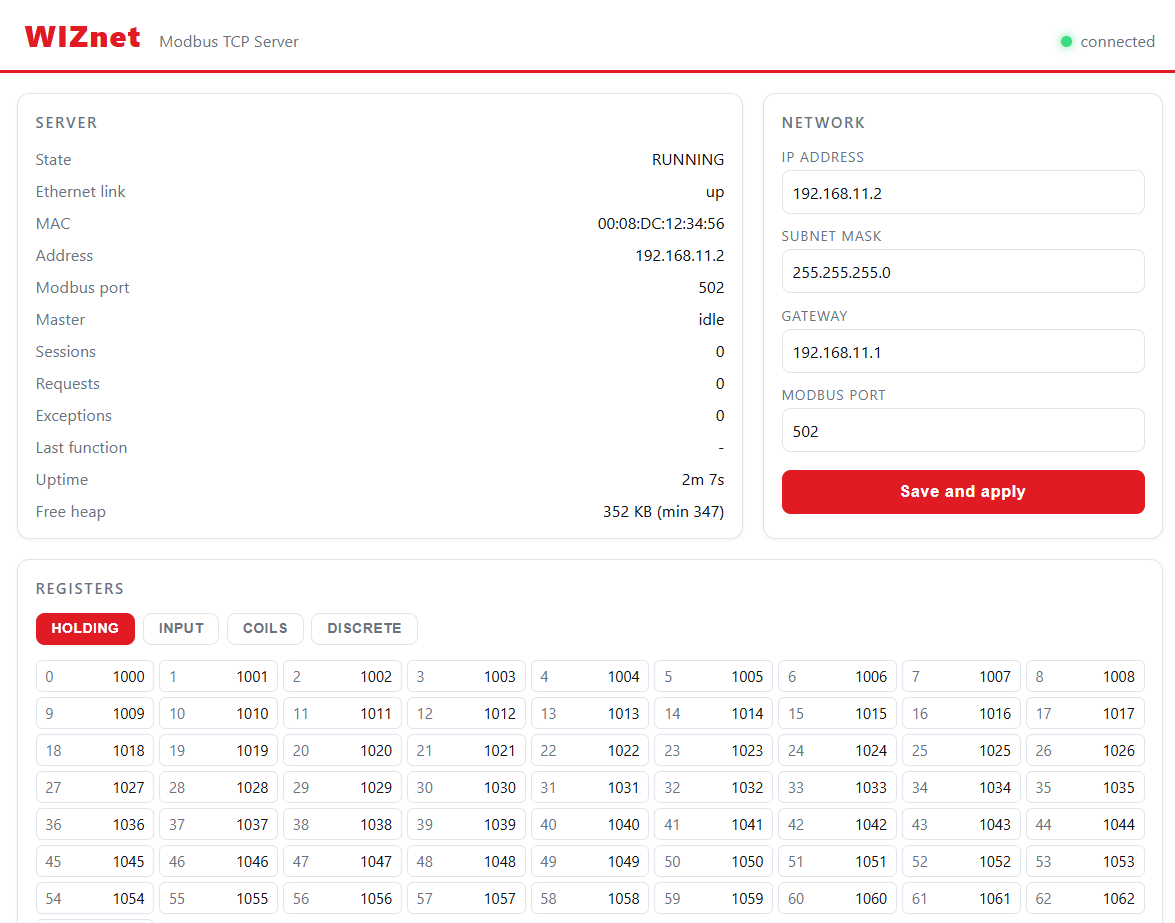Switch to the INPUT registers tab
The width and height of the screenshot is (1175, 923).
(x=181, y=629)
